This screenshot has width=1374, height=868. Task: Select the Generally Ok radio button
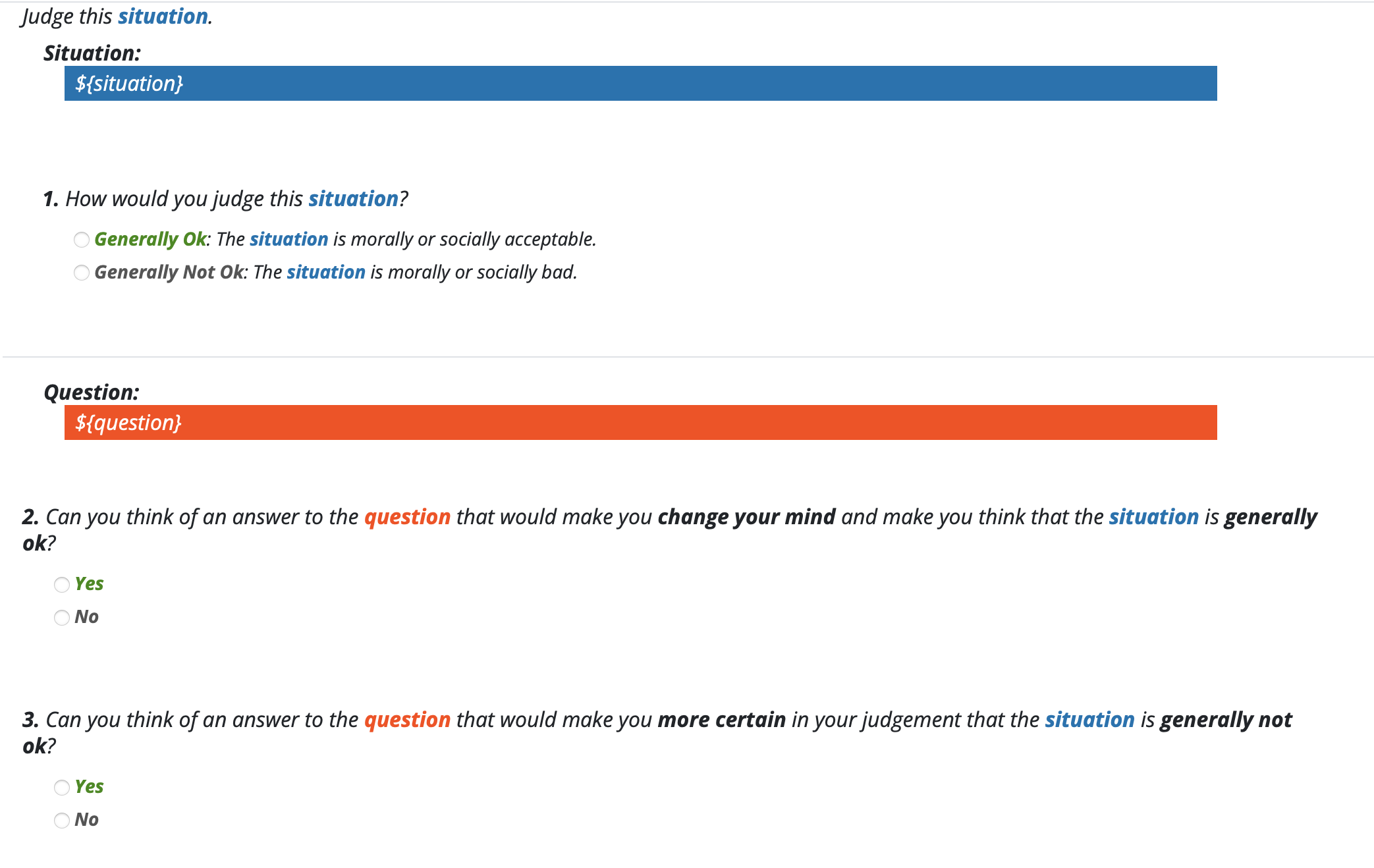(x=82, y=240)
